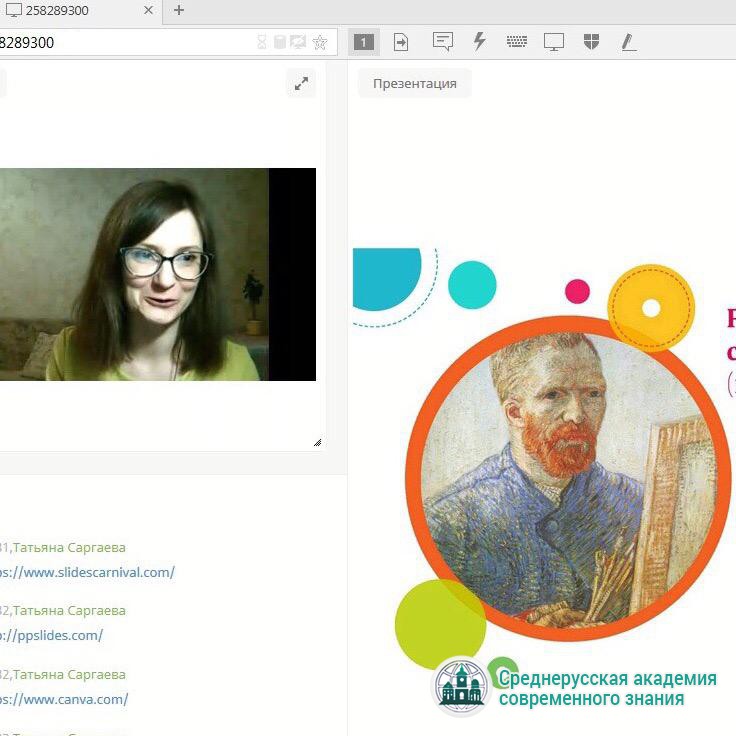This screenshot has width=736, height=736.
Task: Add this connection to favorites with the star icon
Action: point(320,42)
